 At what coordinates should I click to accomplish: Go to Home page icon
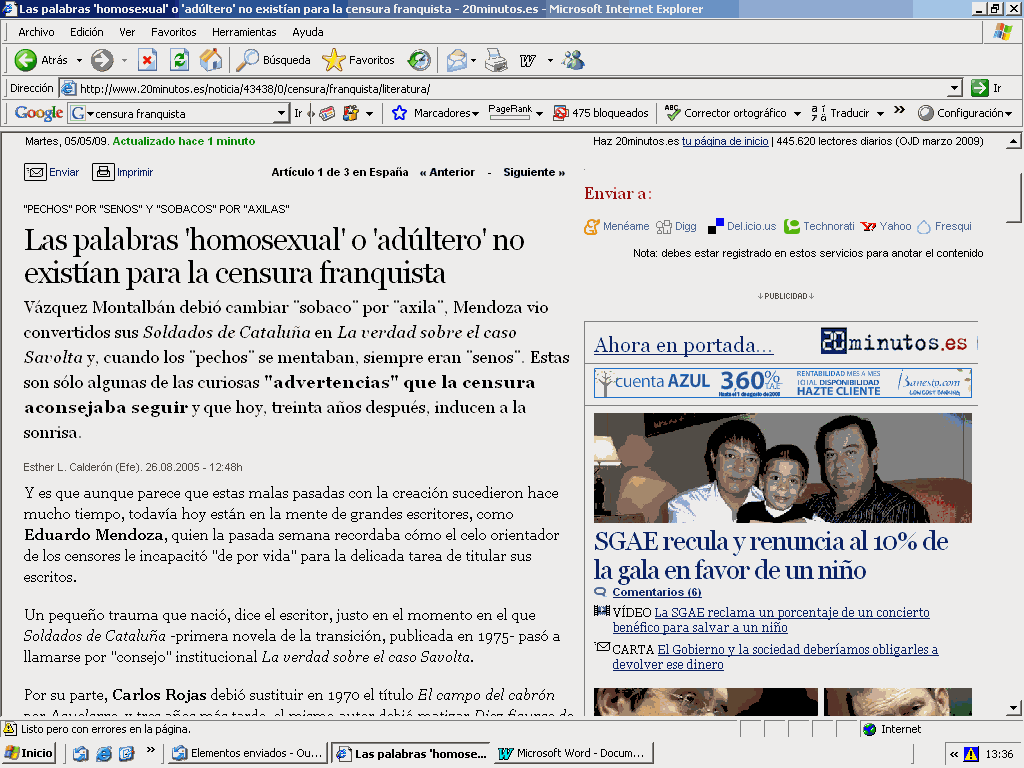(x=211, y=60)
